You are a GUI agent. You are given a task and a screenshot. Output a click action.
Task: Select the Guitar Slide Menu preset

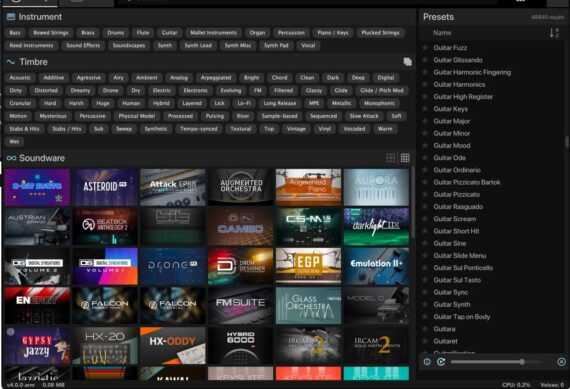click(x=459, y=255)
